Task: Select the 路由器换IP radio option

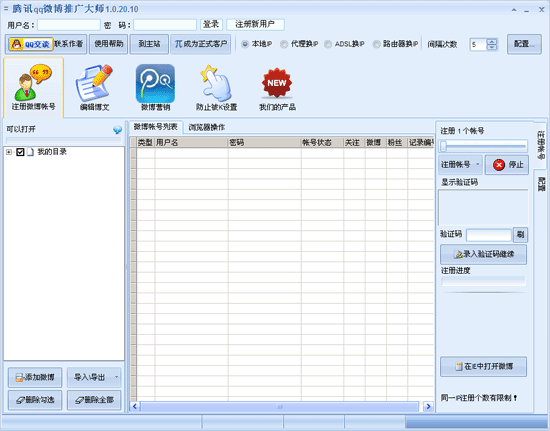Action: point(376,44)
